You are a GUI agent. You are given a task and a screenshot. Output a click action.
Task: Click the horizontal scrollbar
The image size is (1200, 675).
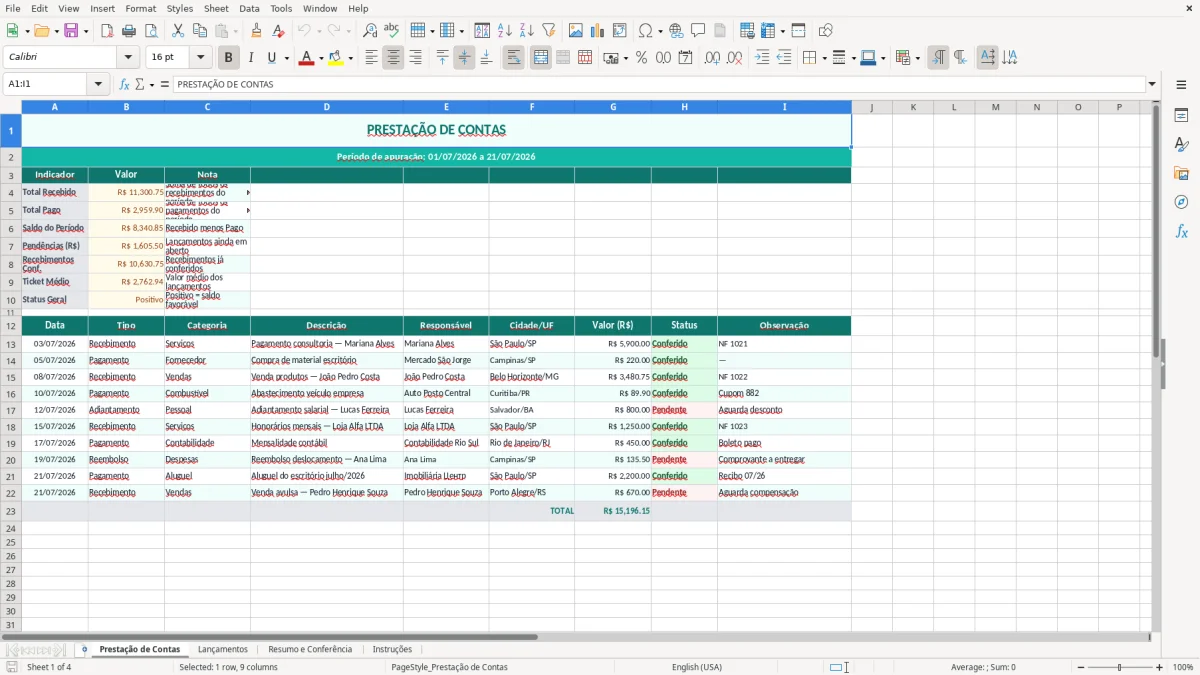coord(270,637)
